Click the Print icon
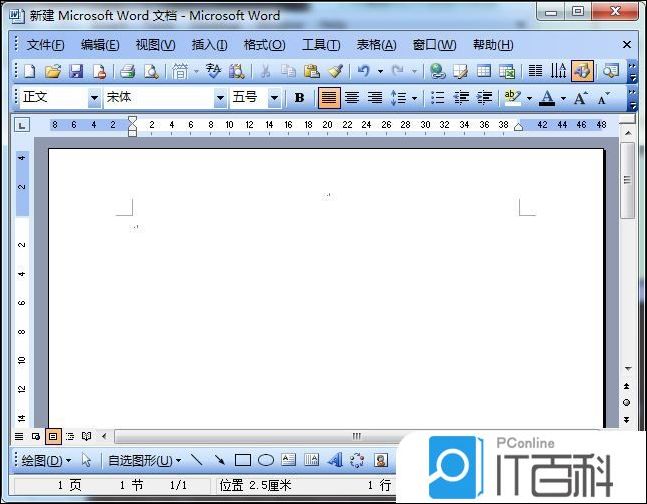Viewport: 647px width, 504px height. 128,71
